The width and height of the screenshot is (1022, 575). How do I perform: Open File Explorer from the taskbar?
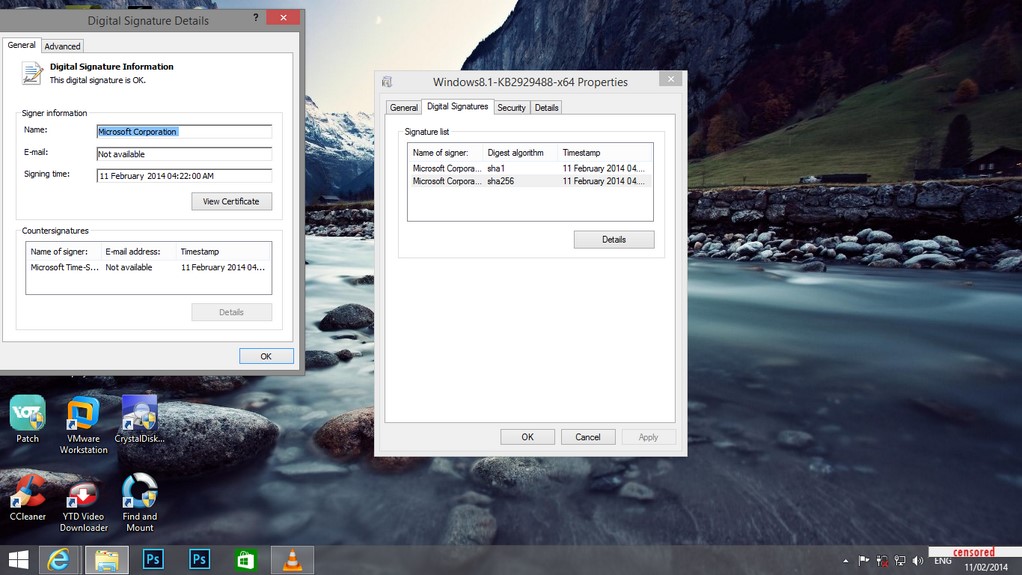(x=107, y=560)
